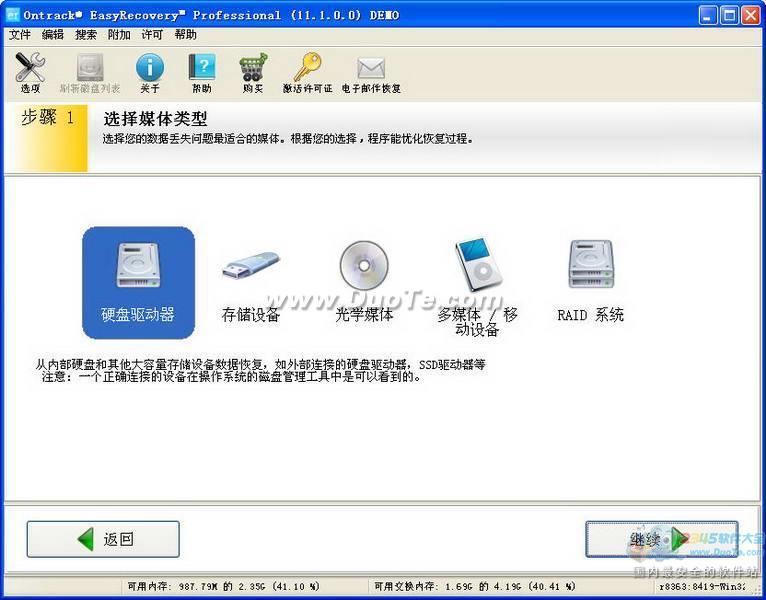Viewport: 766px width, 600px height.
Task: Minimize the EasyRecovery window
Action: (x=708, y=15)
